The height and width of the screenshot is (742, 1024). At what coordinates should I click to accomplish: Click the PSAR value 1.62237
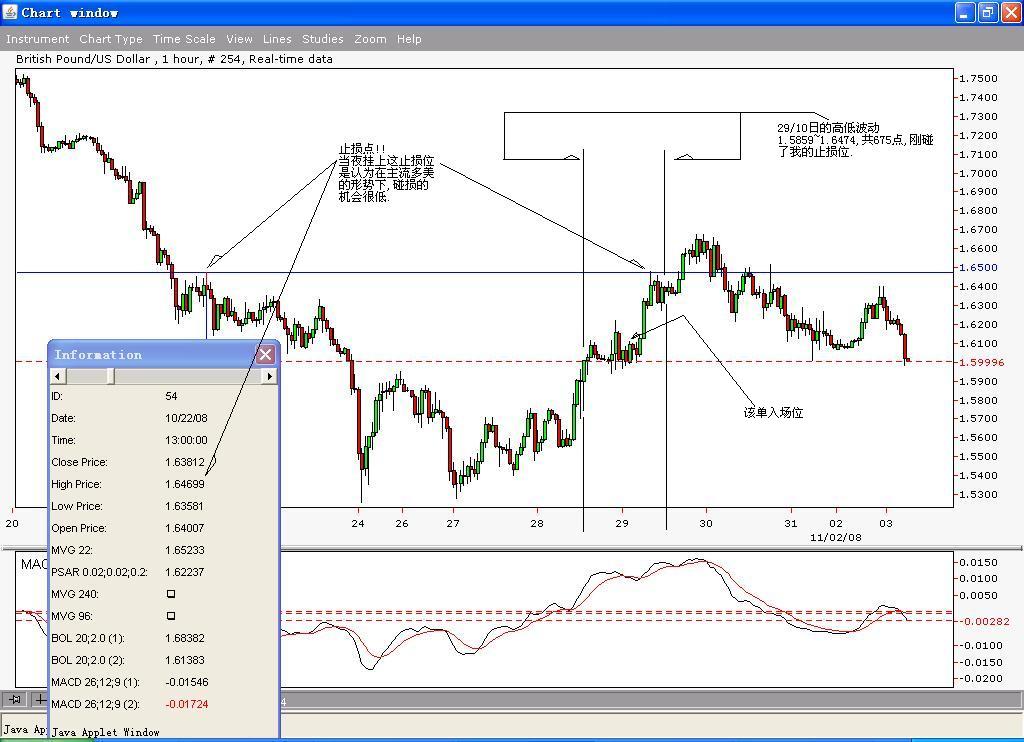(x=185, y=572)
